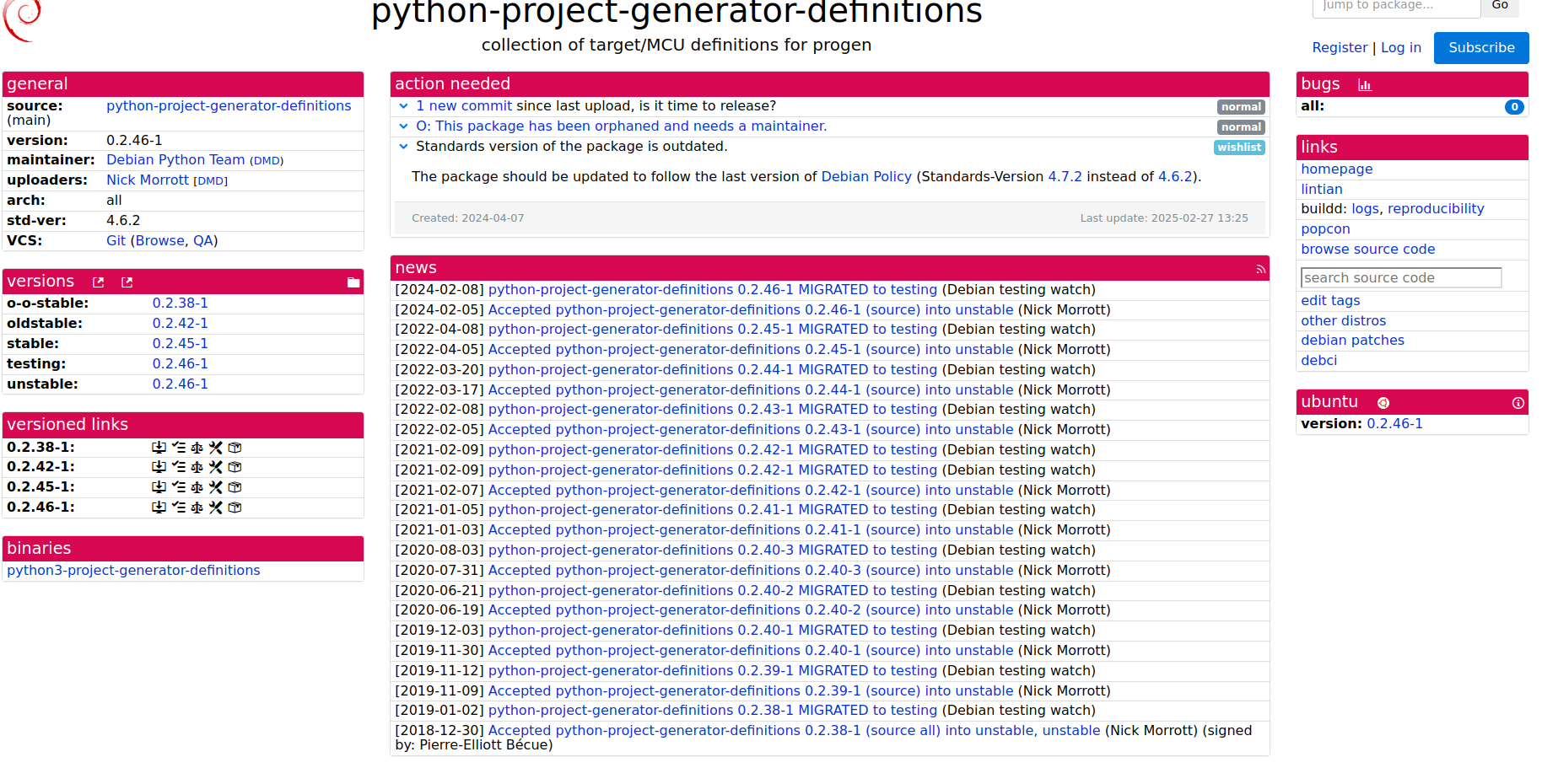
Task: Open rules tools icon for 0.2.46-1
Action: (216, 507)
